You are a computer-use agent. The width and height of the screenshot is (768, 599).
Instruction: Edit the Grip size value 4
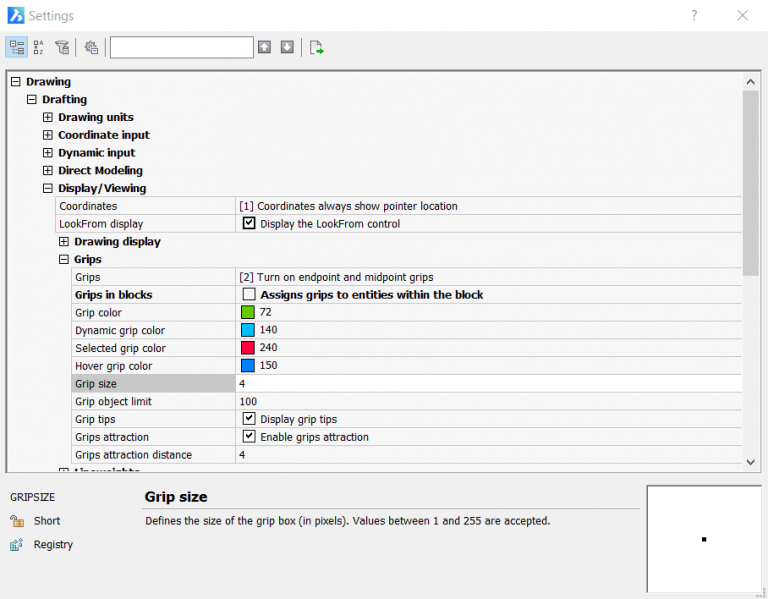tap(489, 383)
